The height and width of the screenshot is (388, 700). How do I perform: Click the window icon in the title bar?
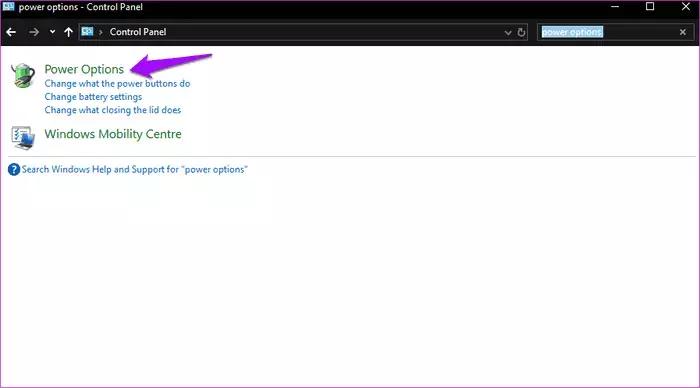8,7
